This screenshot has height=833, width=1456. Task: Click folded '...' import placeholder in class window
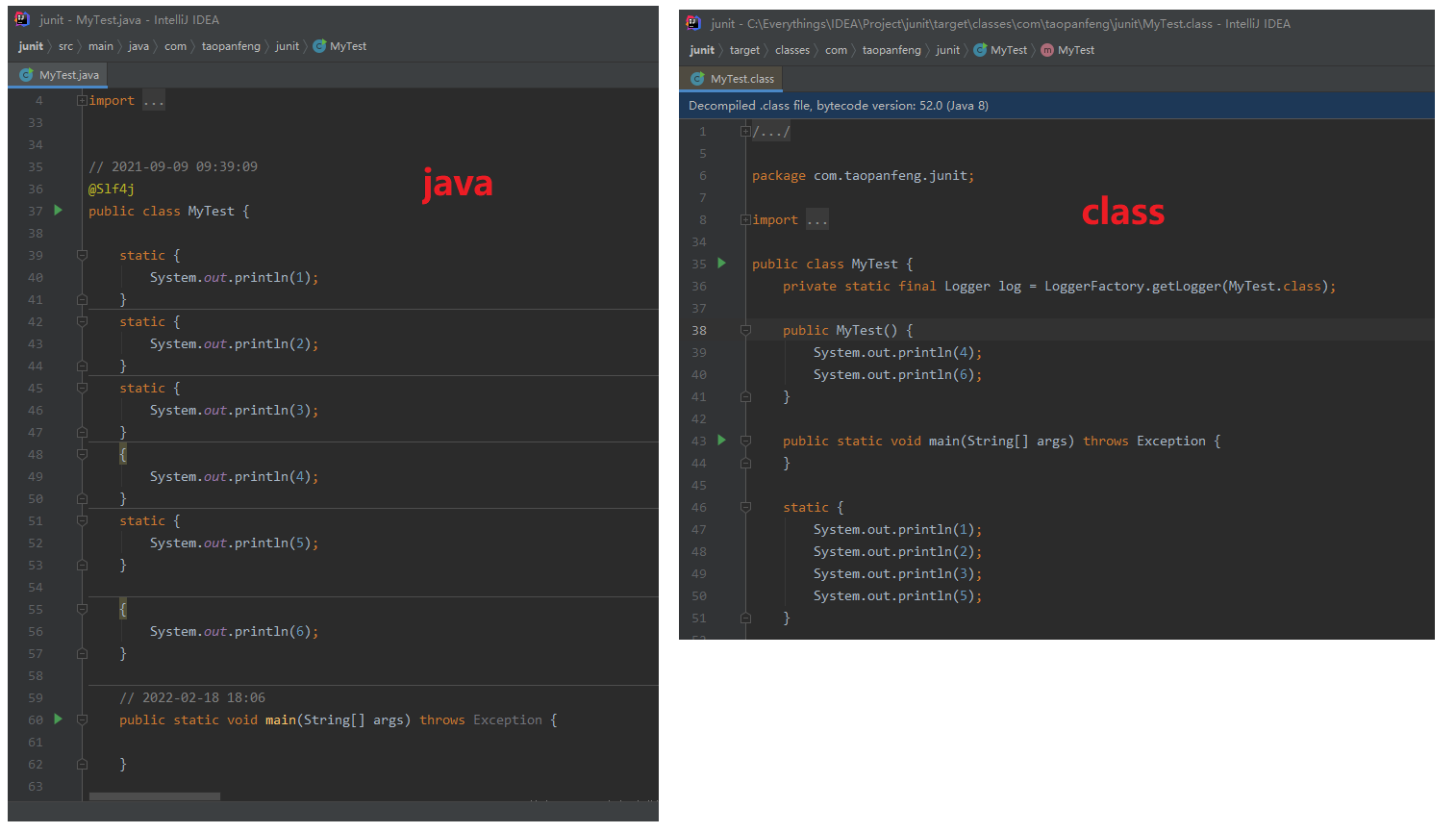(817, 220)
